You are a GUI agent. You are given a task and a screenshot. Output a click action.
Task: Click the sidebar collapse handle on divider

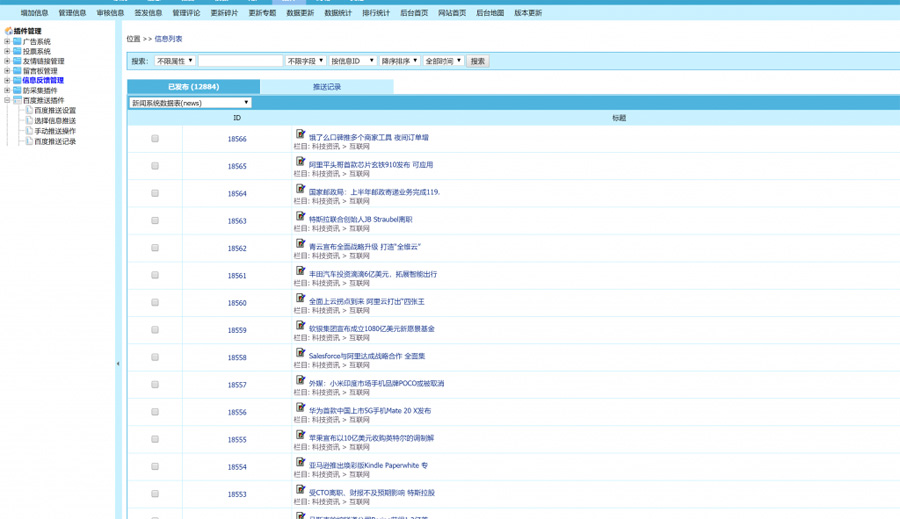[118, 363]
